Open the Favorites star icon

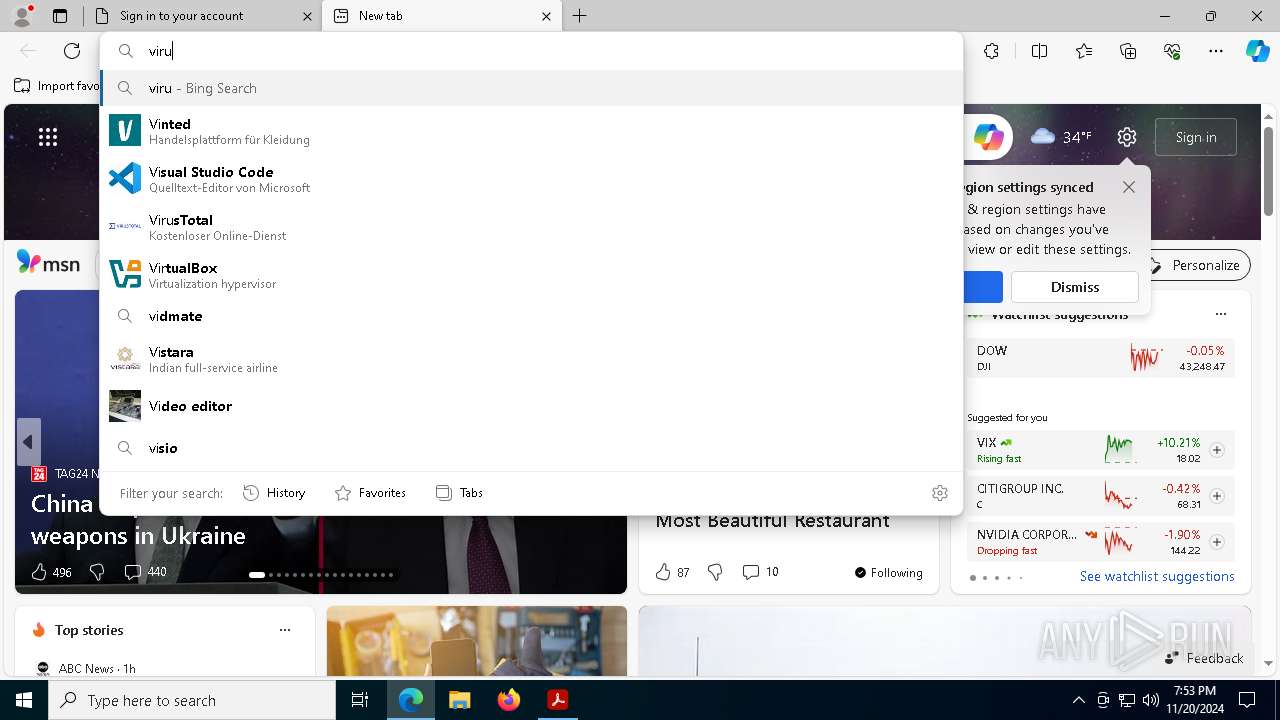(1084, 51)
